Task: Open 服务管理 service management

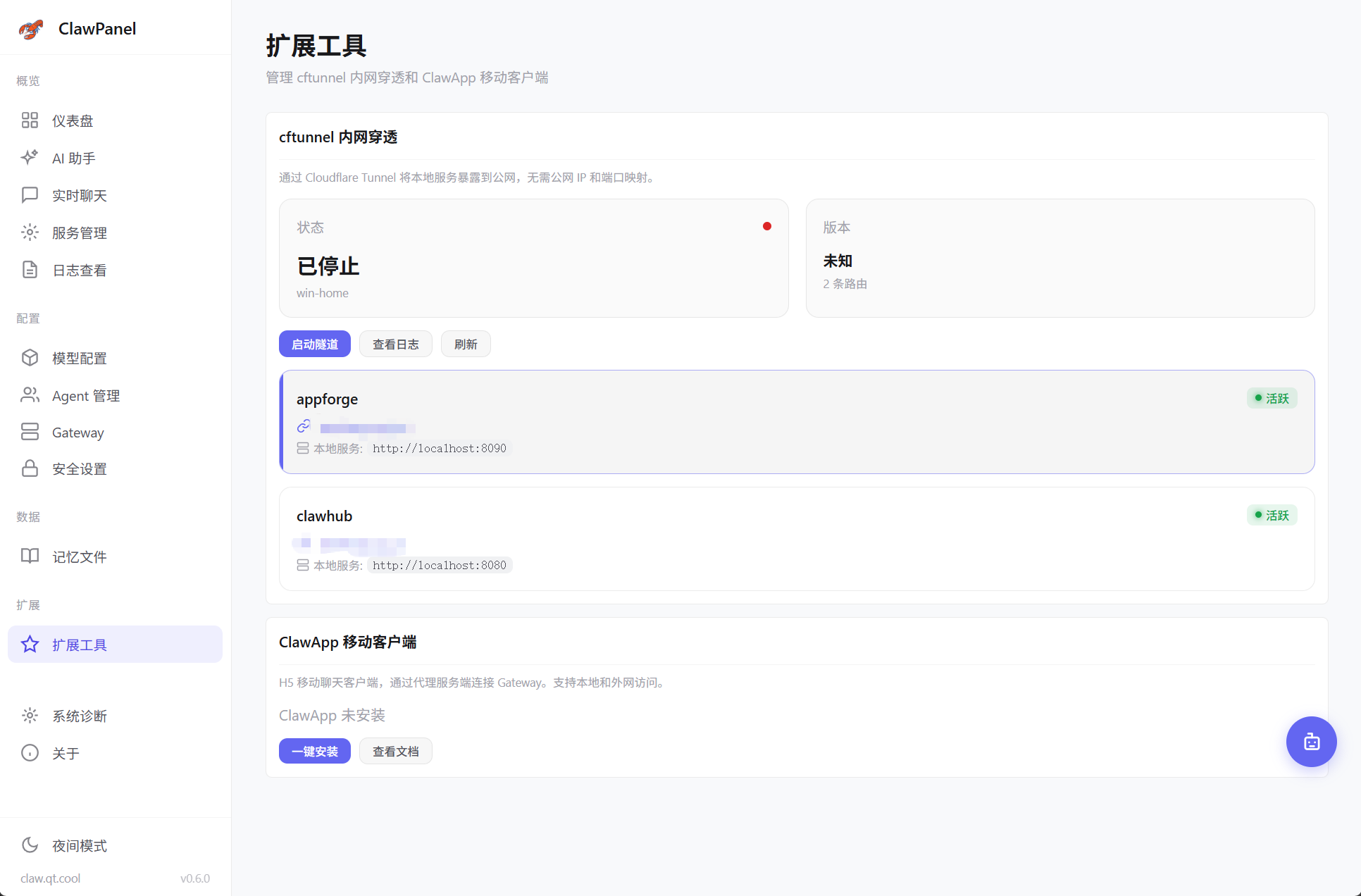Action: pyautogui.click(x=80, y=232)
